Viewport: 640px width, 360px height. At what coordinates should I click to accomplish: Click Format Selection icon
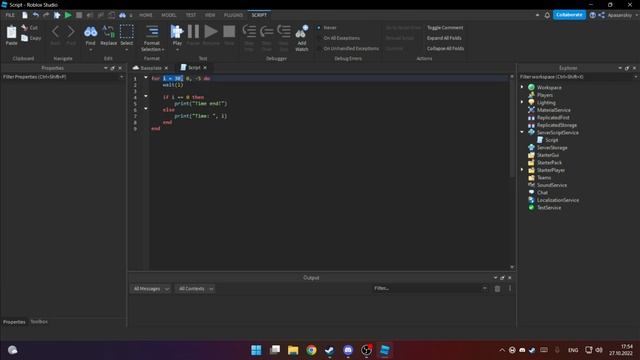[152, 31]
